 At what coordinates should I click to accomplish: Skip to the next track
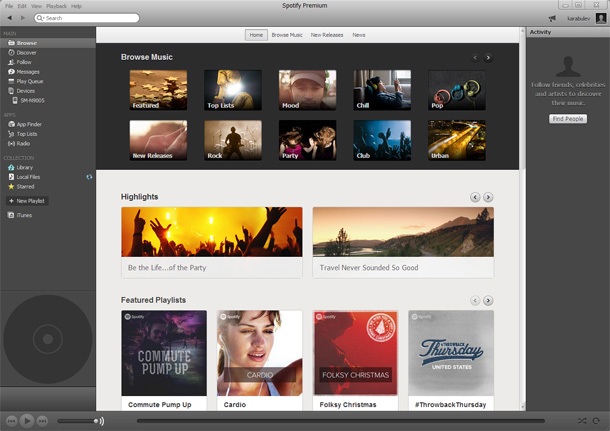(x=43, y=421)
